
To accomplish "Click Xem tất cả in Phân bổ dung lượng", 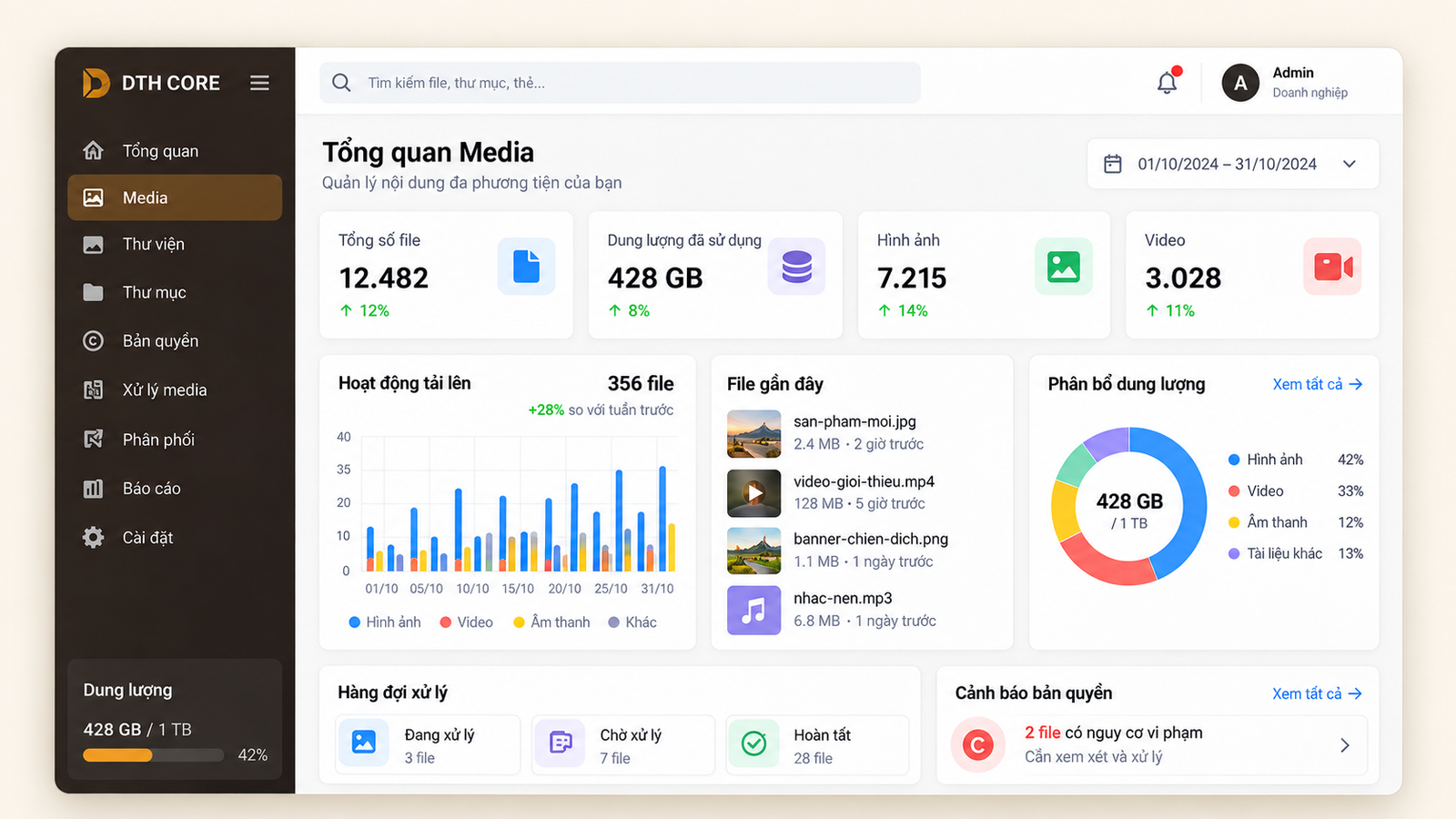I will (1317, 384).
